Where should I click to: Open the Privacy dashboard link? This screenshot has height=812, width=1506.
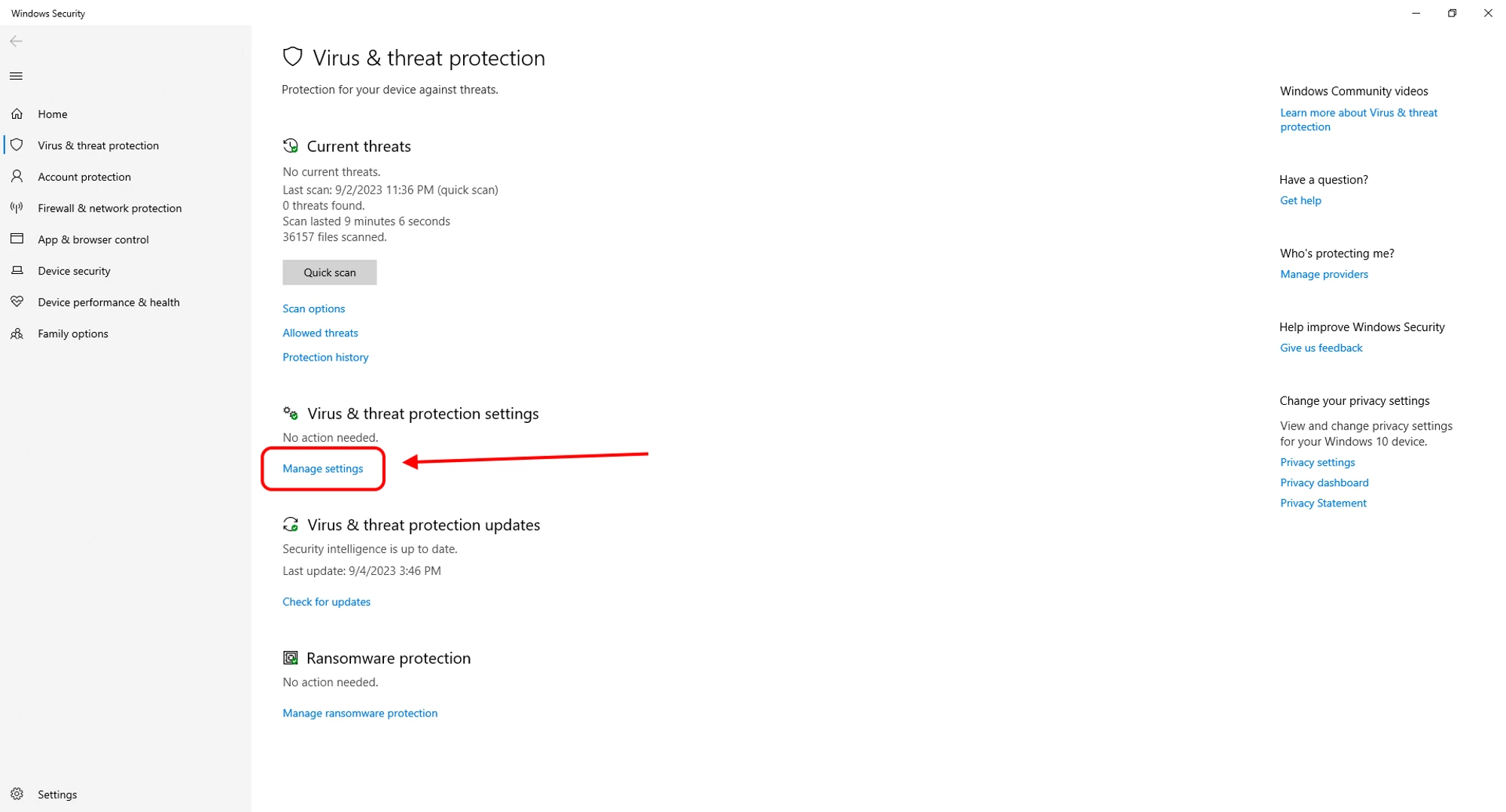(1324, 482)
